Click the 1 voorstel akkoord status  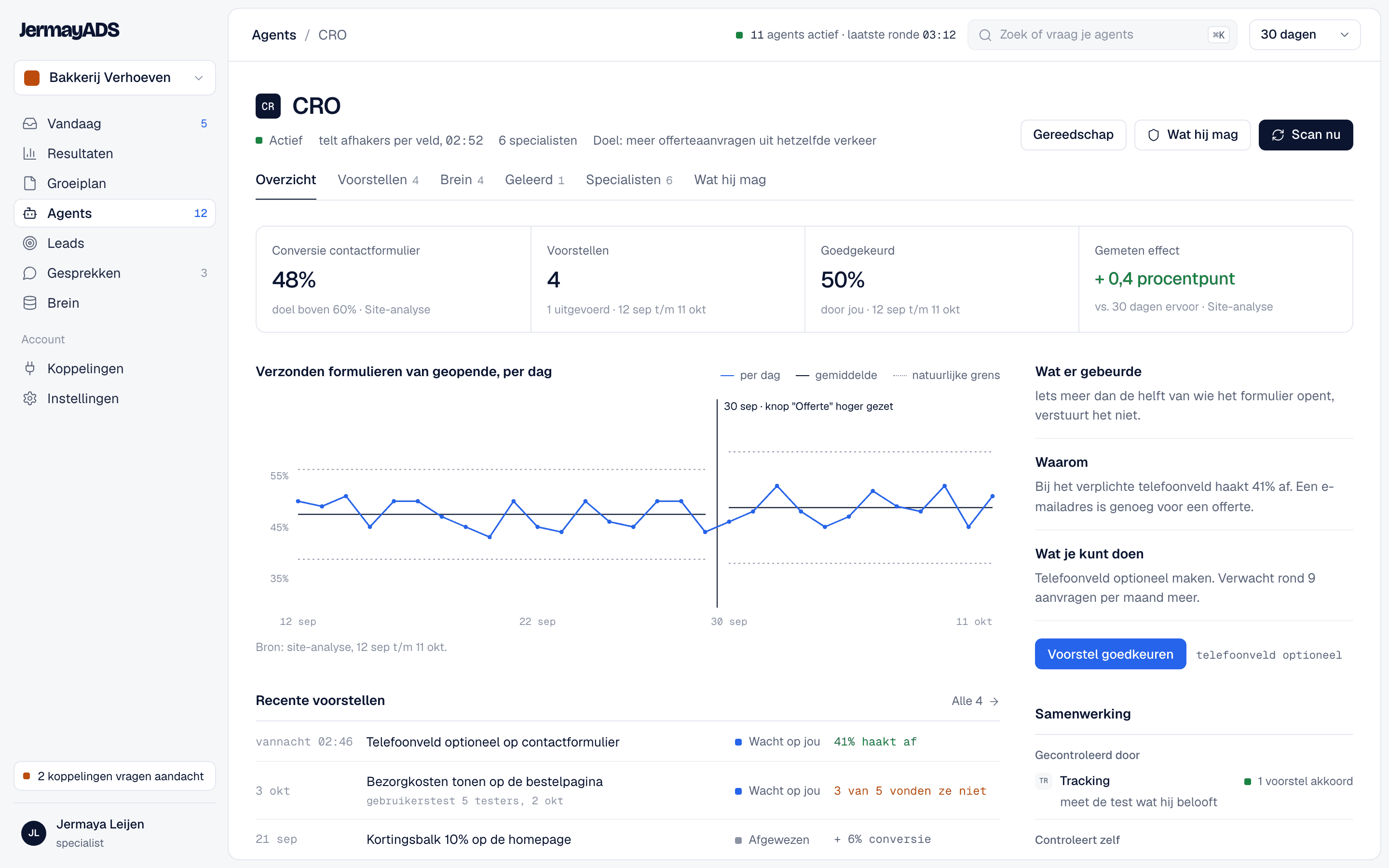pyautogui.click(x=1298, y=781)
